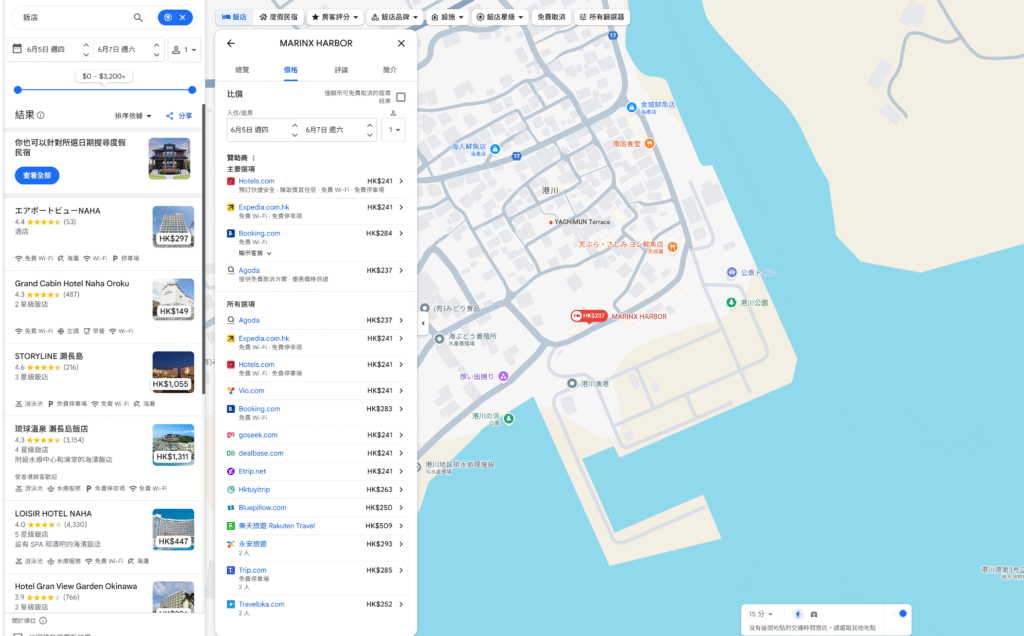Collapse the side panel using the arrow handle

coord(423,323)
